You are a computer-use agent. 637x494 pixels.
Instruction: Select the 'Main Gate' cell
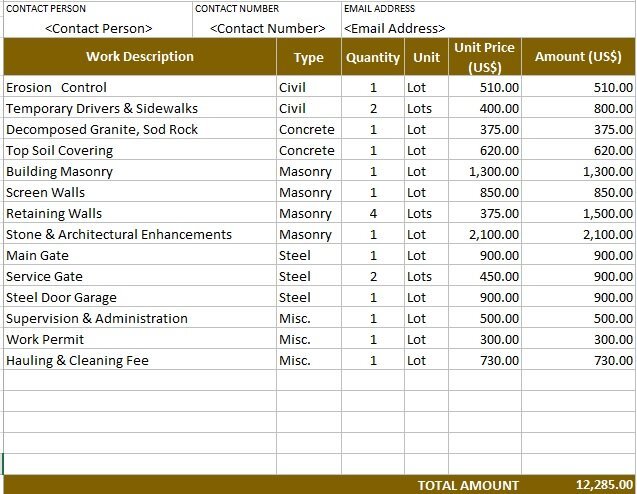[140, 255]
